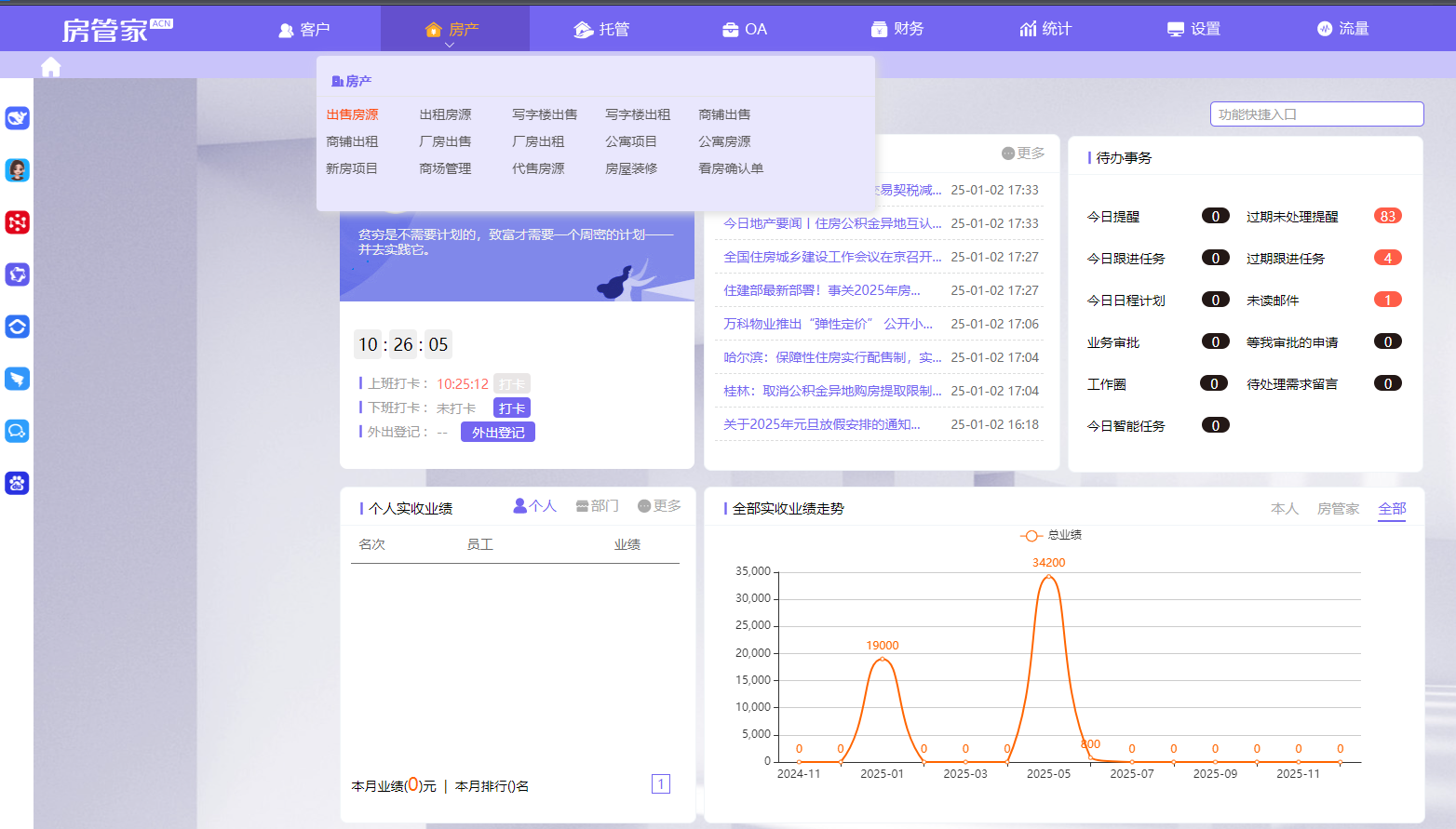Click the 34200 peak data point
This screenshot has height=829, width=1456.
1048,577
